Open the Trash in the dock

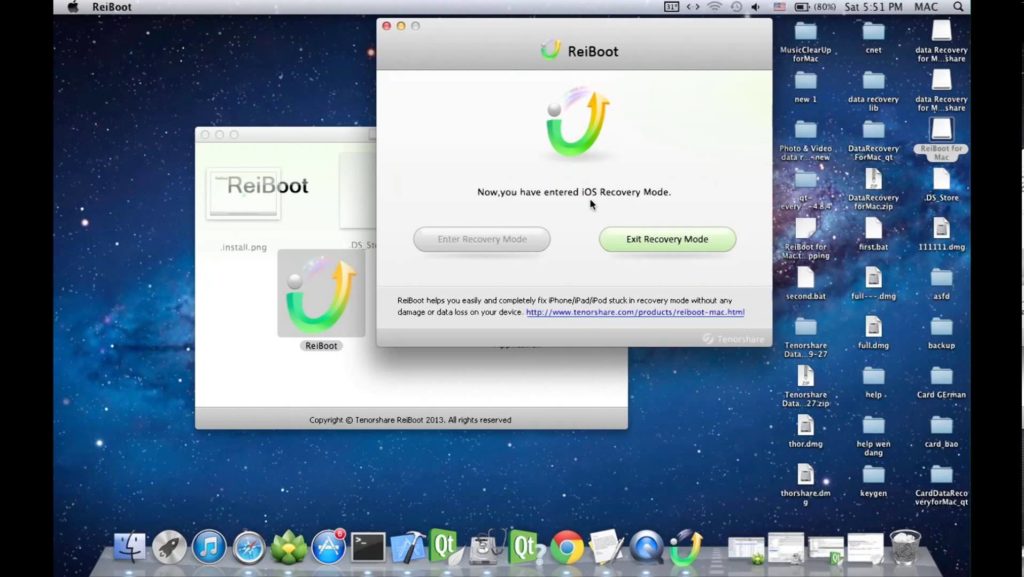904,547
